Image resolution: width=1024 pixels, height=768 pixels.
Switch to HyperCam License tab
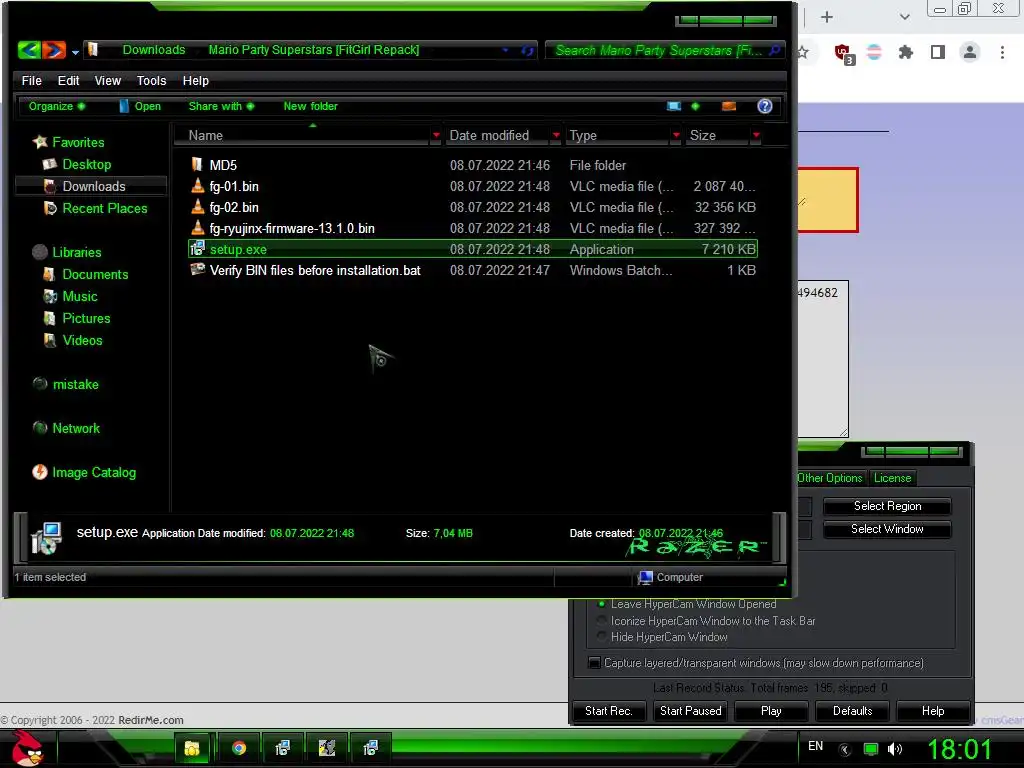pos(892,478)
